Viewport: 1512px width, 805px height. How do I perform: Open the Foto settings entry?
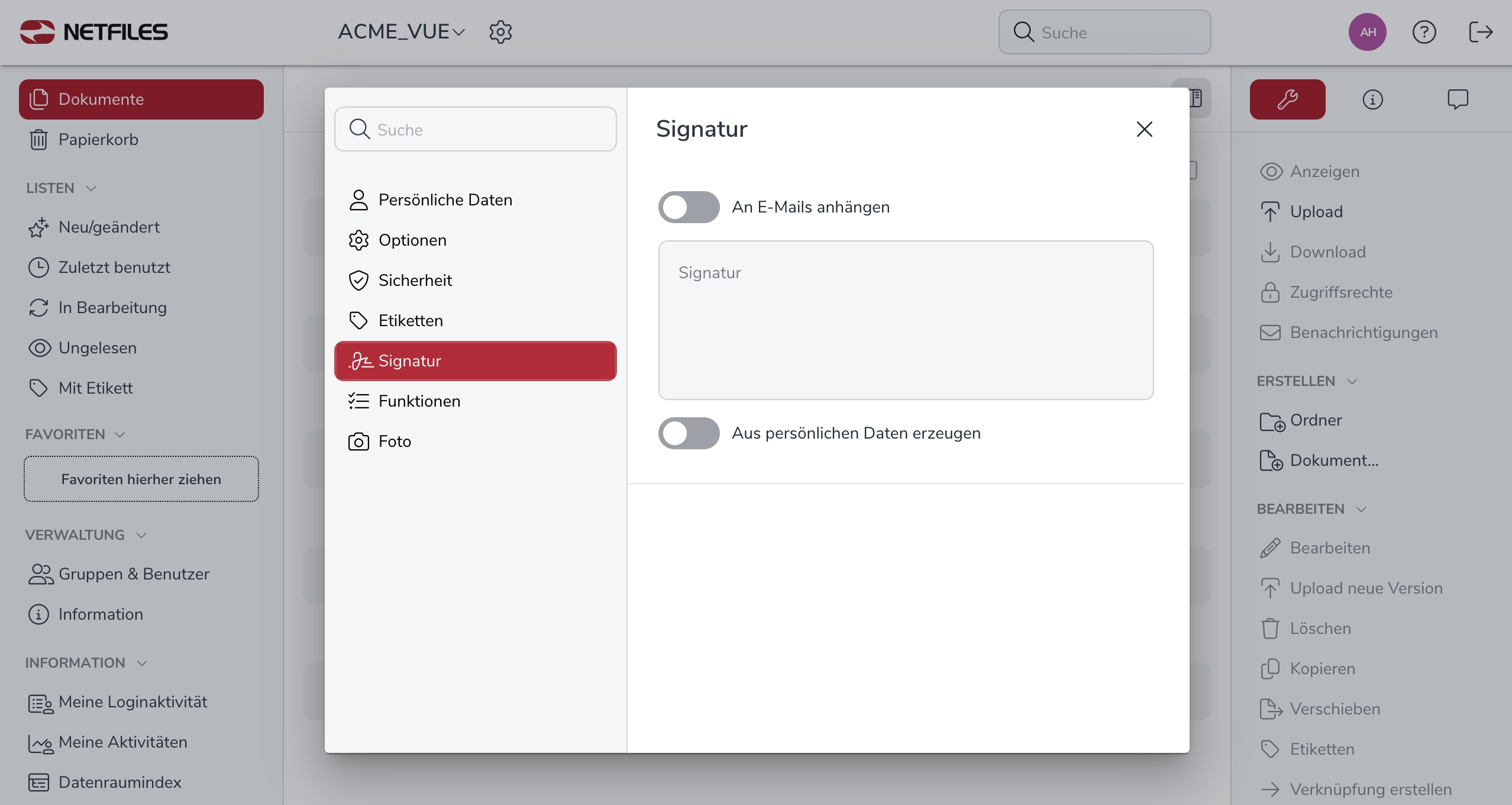click(395, 442)
